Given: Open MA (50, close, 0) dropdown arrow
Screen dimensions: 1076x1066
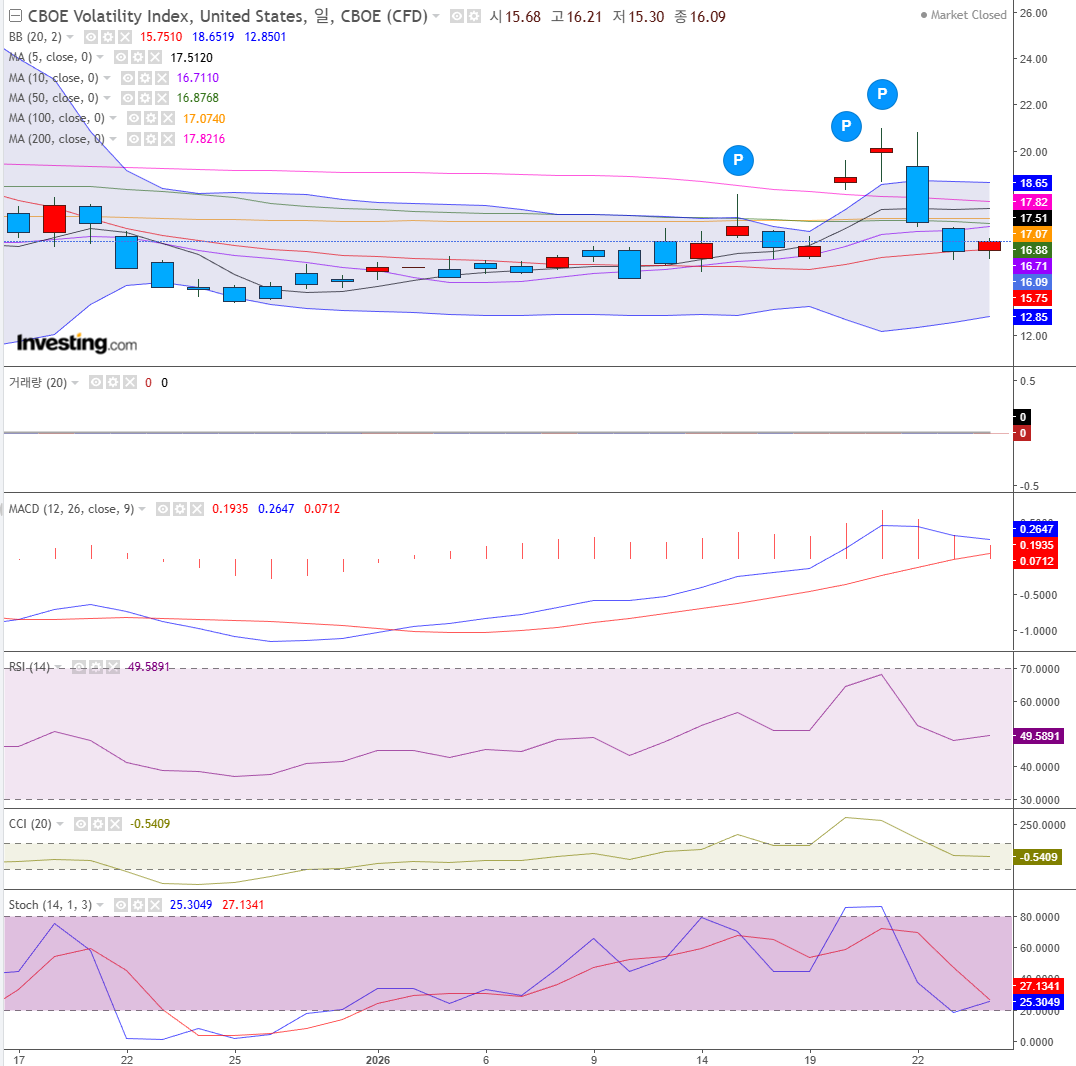Looking at the screenshot, I should (106, 98).
